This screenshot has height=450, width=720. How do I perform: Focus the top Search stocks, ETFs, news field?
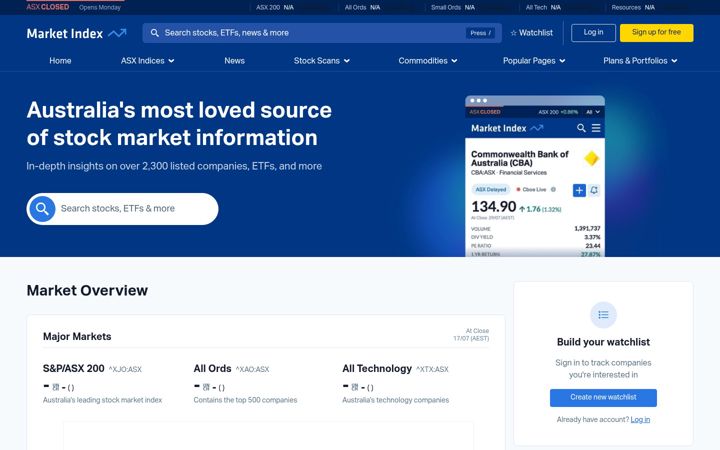tap(322, 33)
